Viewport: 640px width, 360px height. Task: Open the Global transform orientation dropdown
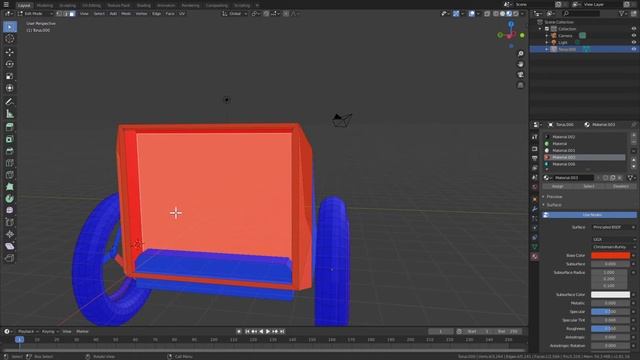click(x=235, y=13)
